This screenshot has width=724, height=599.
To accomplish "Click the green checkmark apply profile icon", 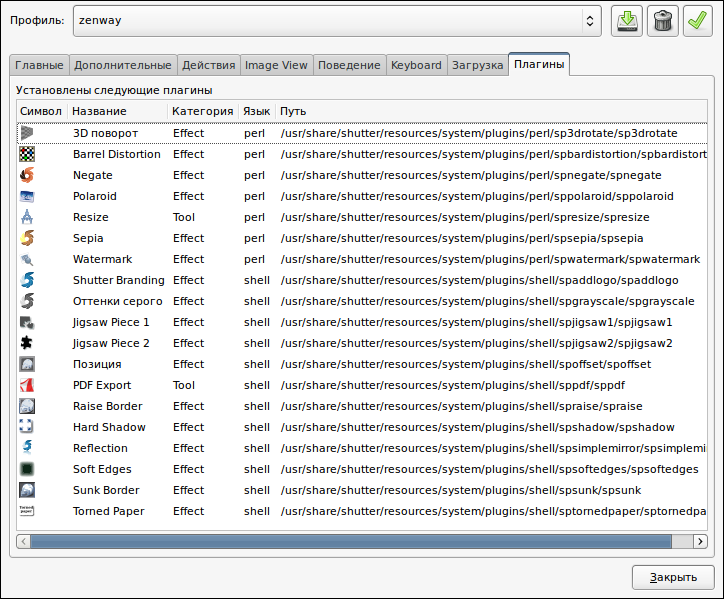I will tap(698, 21).
